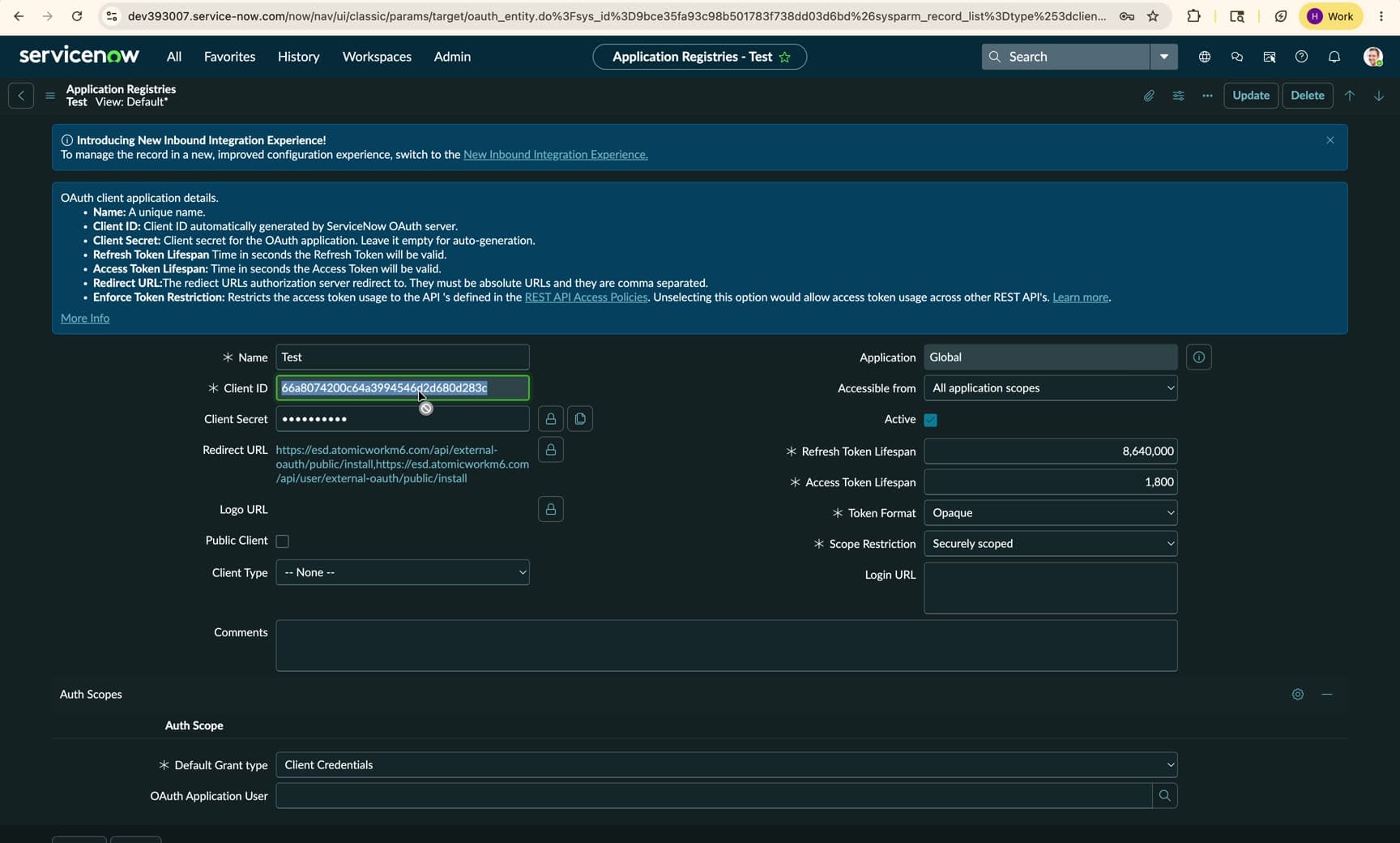Open the globe scope picker icon
This screenshot has width=1400, height=843.
[x=1205, y=57]
